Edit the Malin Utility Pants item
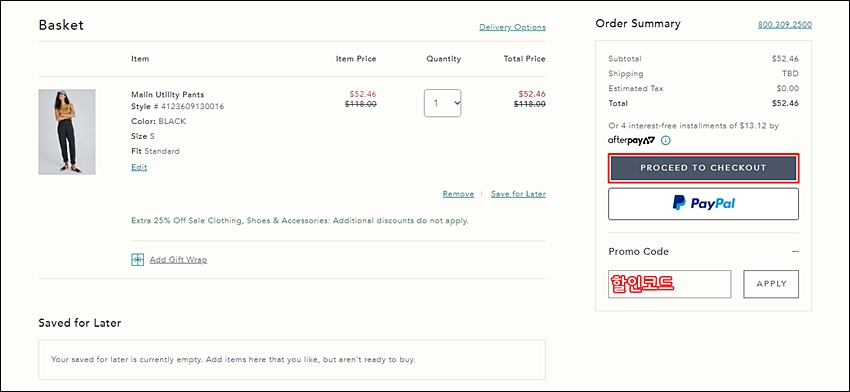 tap(139, 167)
